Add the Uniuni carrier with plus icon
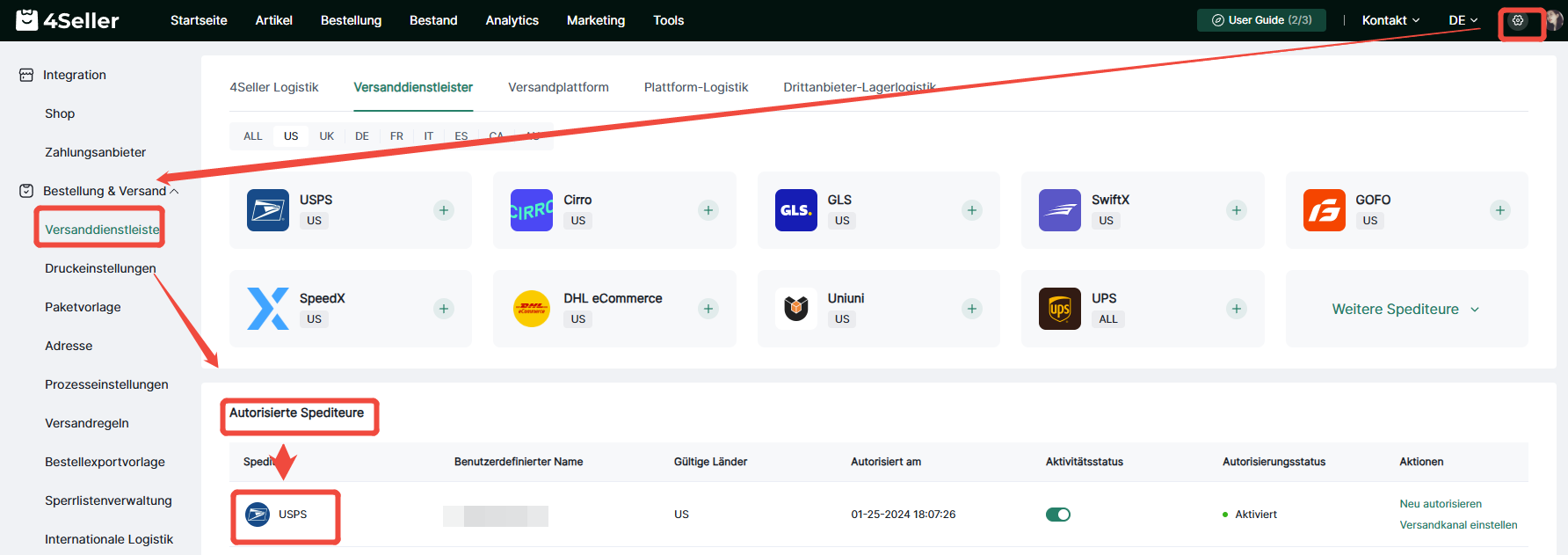 point(972,309)
